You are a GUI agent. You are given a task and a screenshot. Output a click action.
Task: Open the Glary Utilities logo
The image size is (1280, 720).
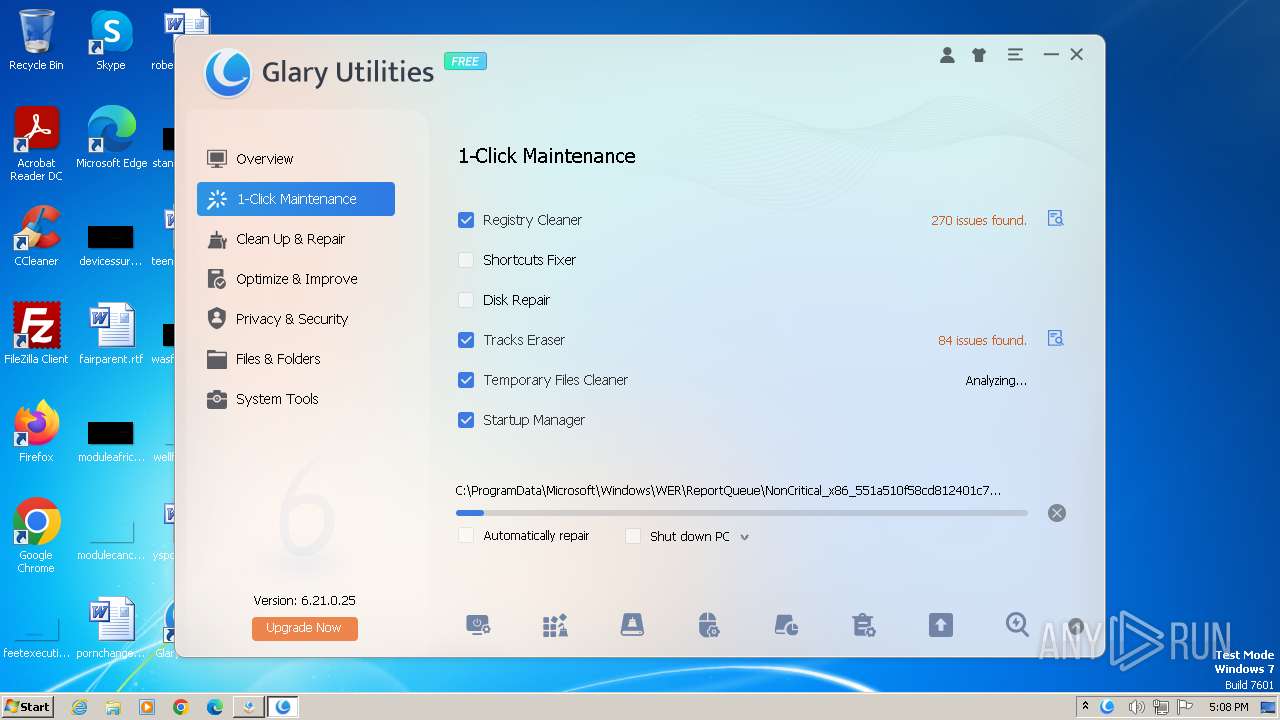(x=227, y=72)
